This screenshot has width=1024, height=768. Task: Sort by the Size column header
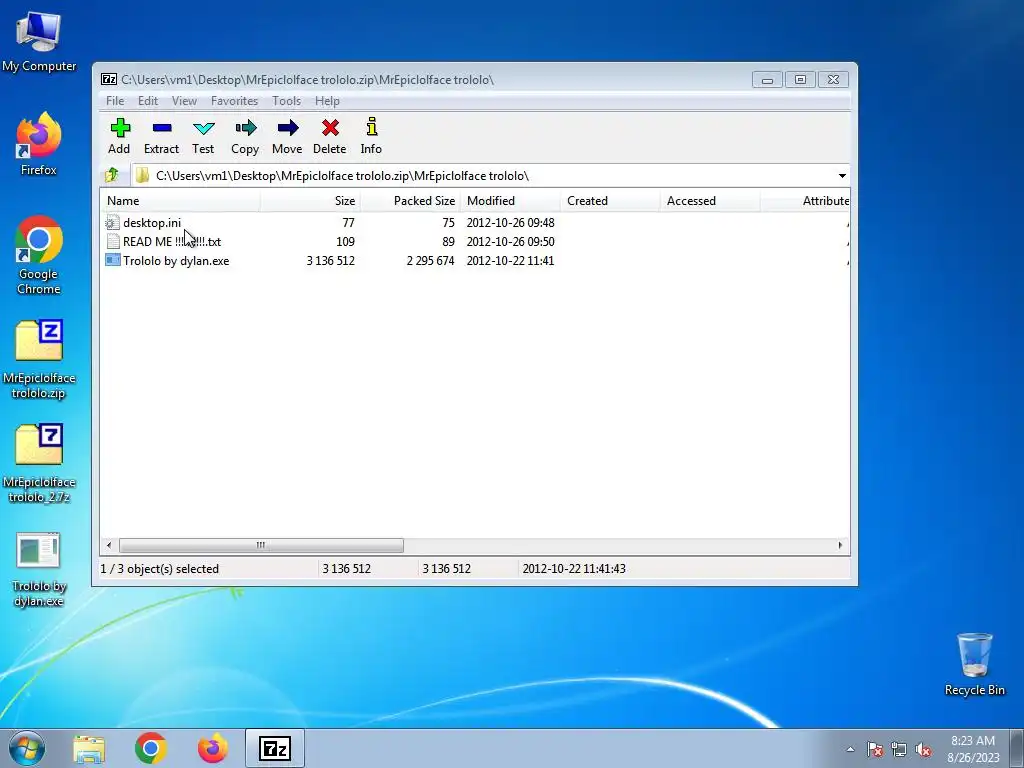click(x=310, y=200)
